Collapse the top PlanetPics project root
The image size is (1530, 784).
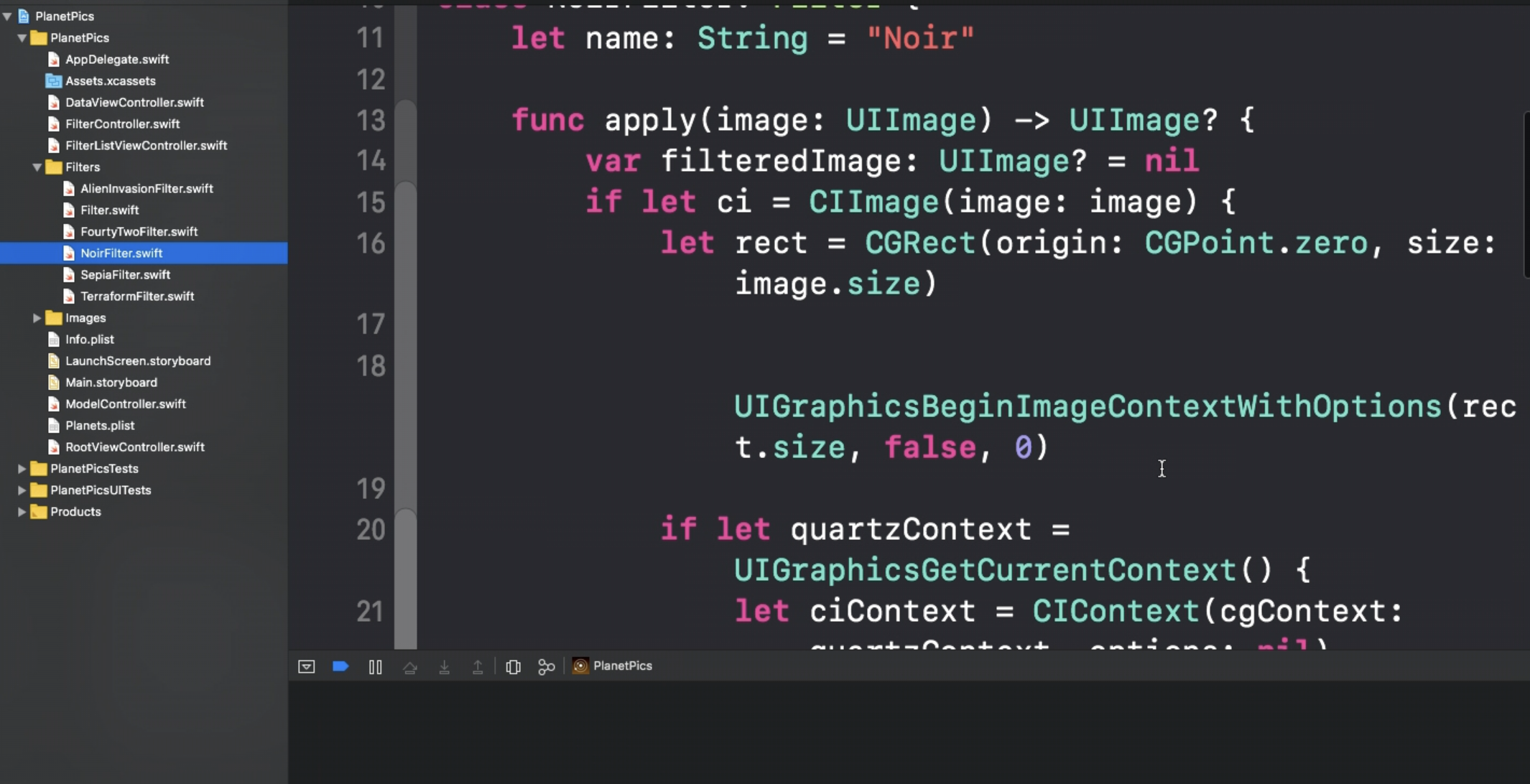7,16
